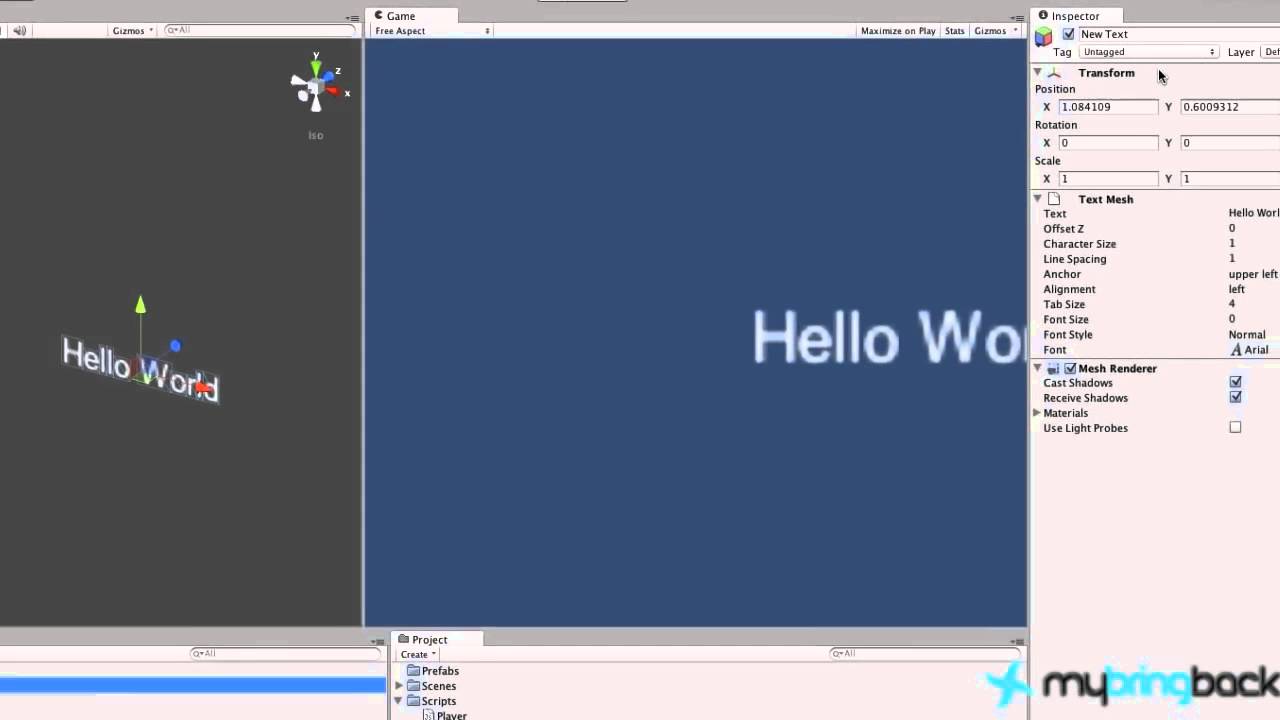Toggle the Mesh Renderer enabled checkbox
The image size is (1280, 720).
coord(1070,368)
